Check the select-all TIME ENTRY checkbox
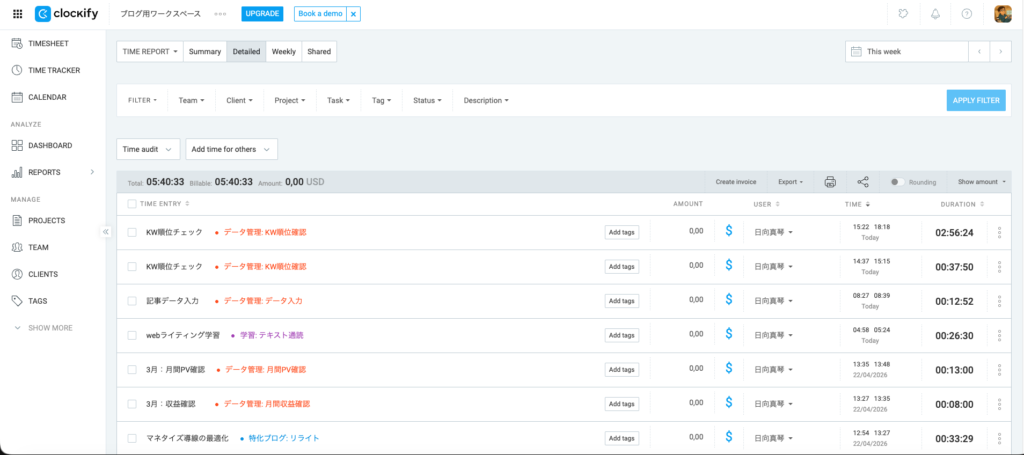Screen dimensions: 1024x455 tap(132, 204)
